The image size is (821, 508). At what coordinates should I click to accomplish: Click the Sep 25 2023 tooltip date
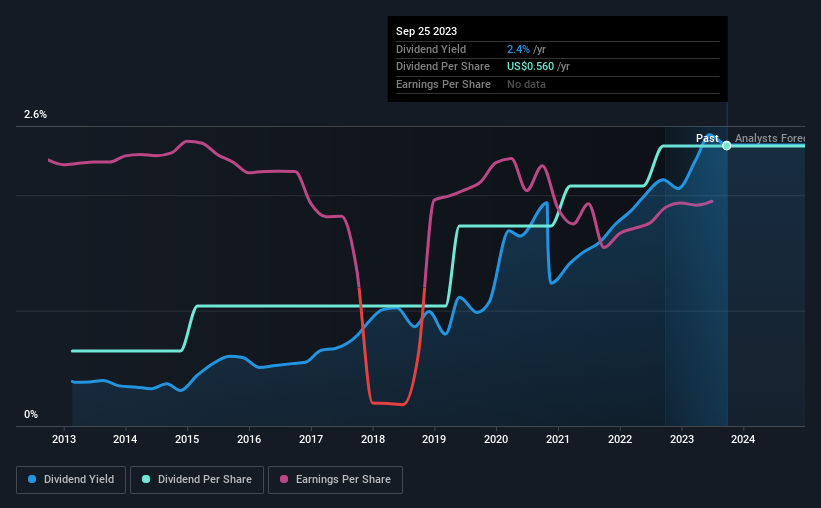[426, 31]
